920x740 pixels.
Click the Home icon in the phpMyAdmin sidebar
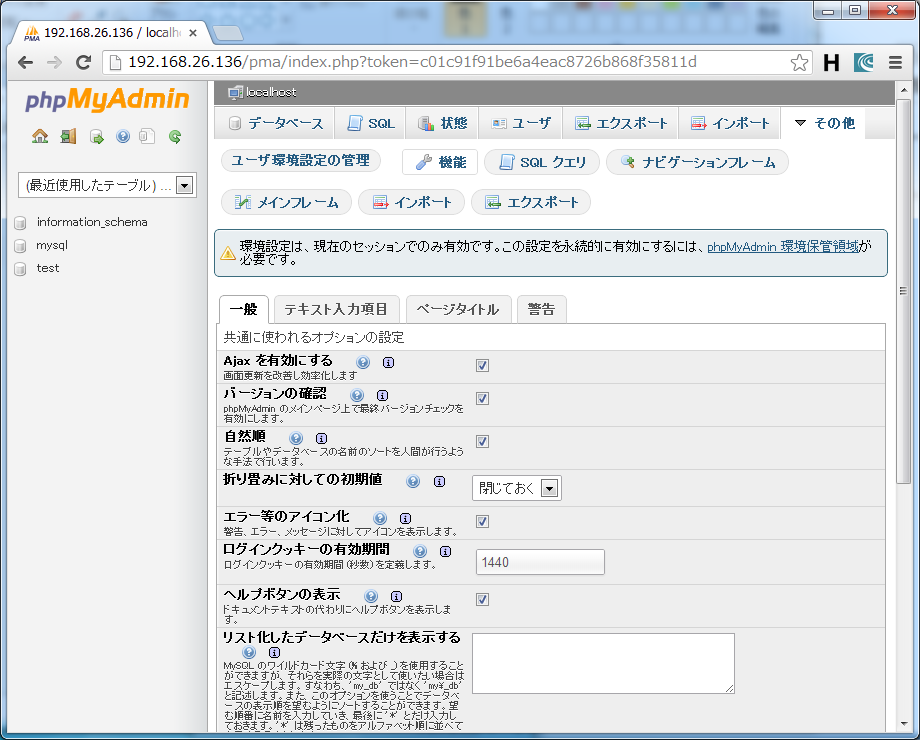point(40,136)
